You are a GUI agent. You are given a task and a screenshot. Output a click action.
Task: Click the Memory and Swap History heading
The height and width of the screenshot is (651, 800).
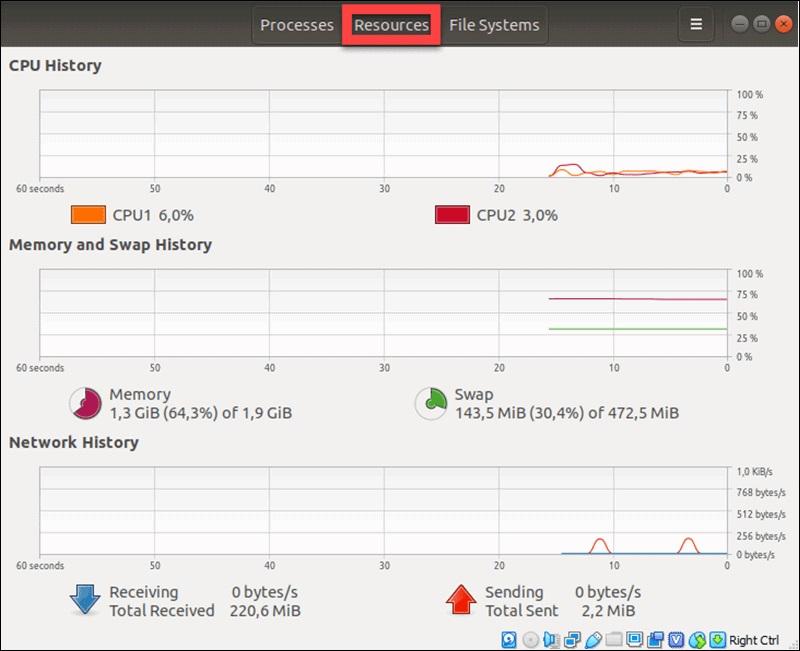110,245
